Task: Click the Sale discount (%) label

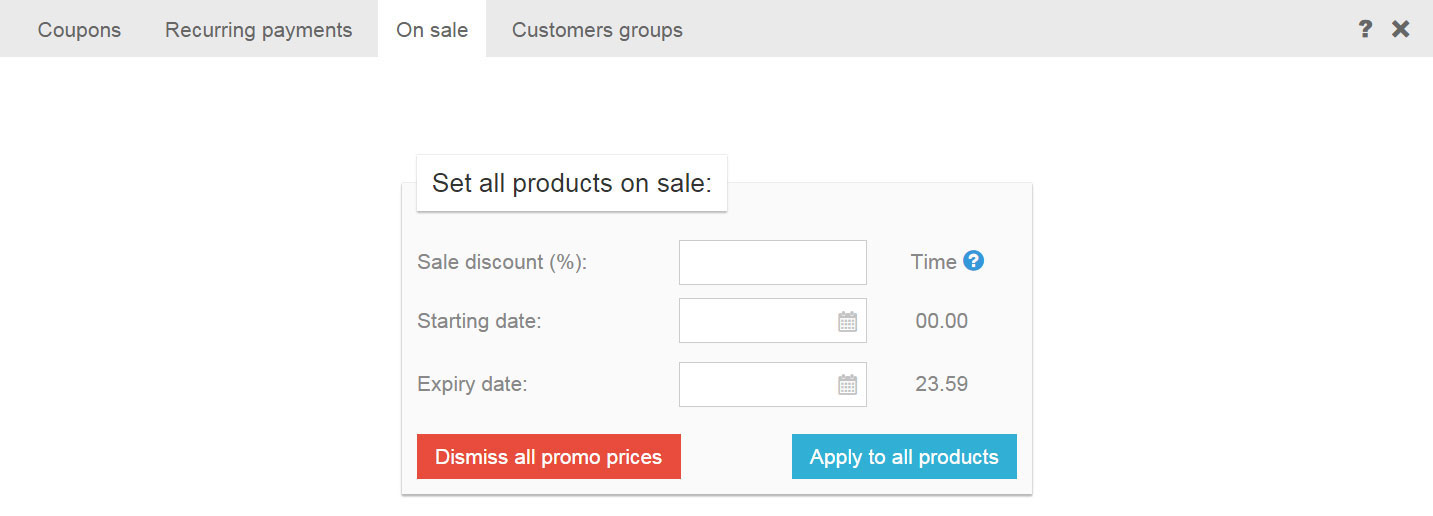Action: 502,262
